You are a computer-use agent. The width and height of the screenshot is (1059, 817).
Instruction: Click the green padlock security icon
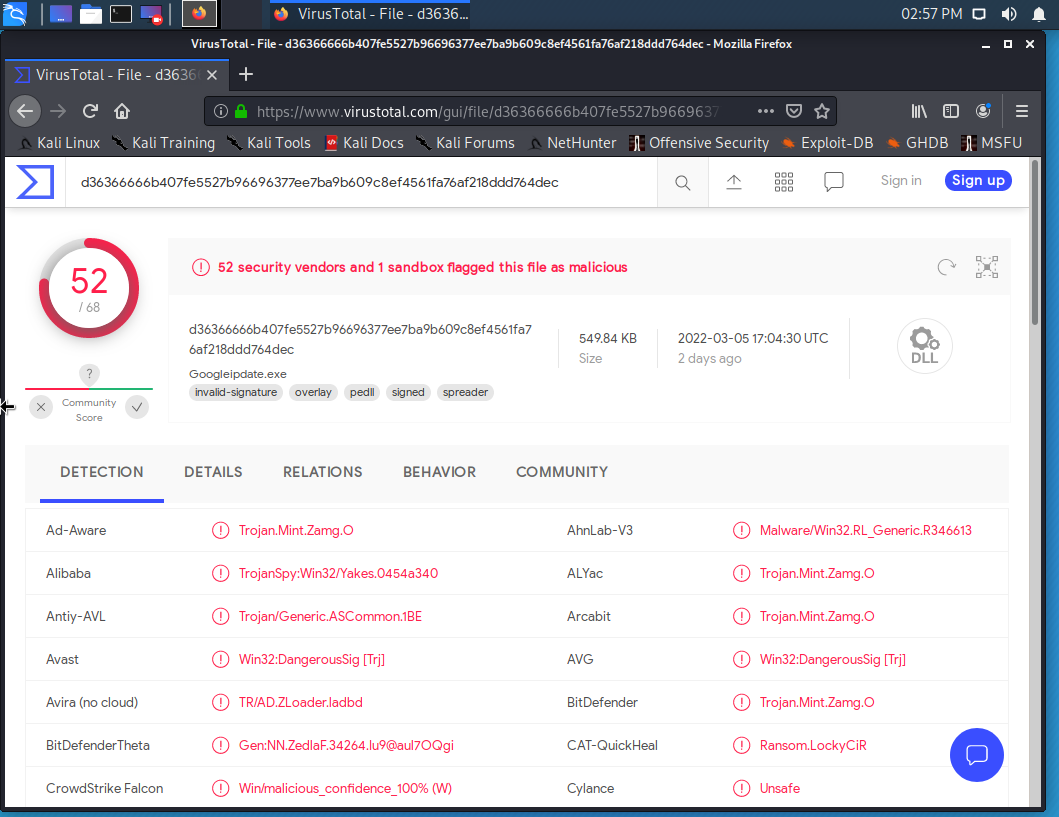tap(240, 111)
